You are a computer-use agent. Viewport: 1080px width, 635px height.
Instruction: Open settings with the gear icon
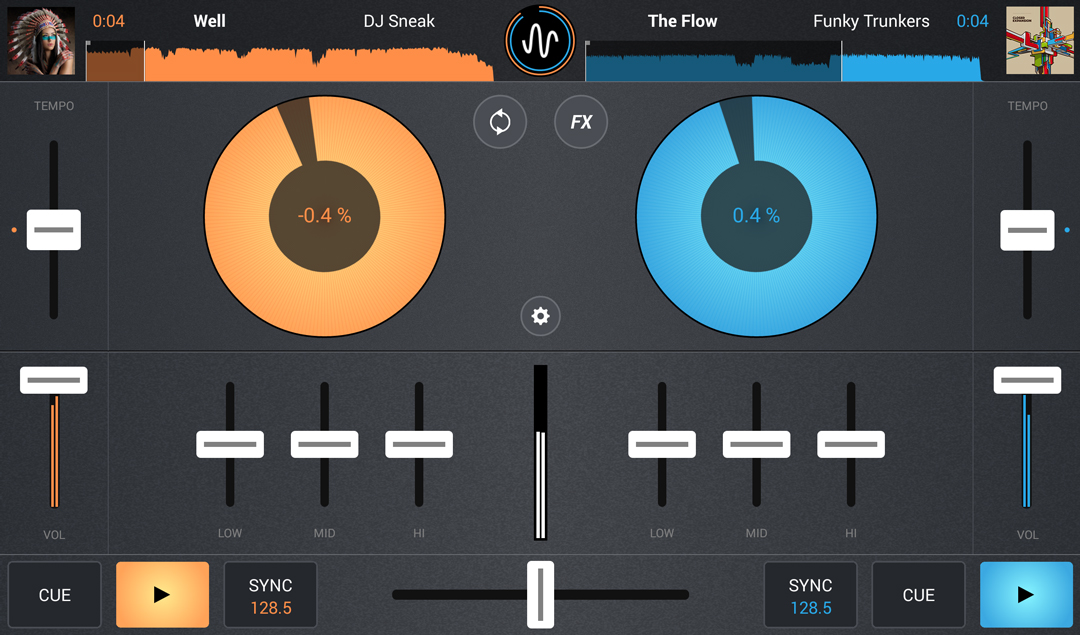(x=540, y=317)
